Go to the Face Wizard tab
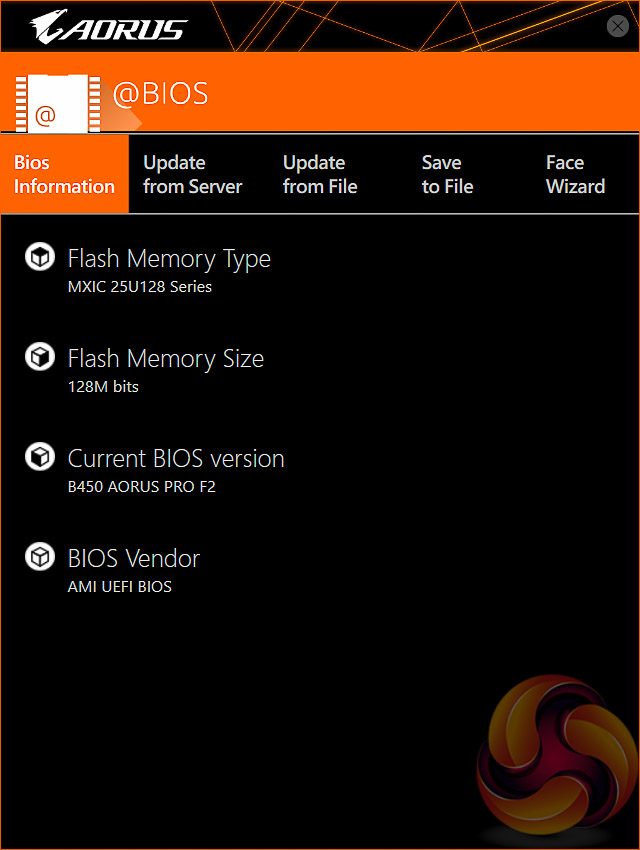Image resolution: width=640 pixels, height=850 pixels. (x=575, y=175)
